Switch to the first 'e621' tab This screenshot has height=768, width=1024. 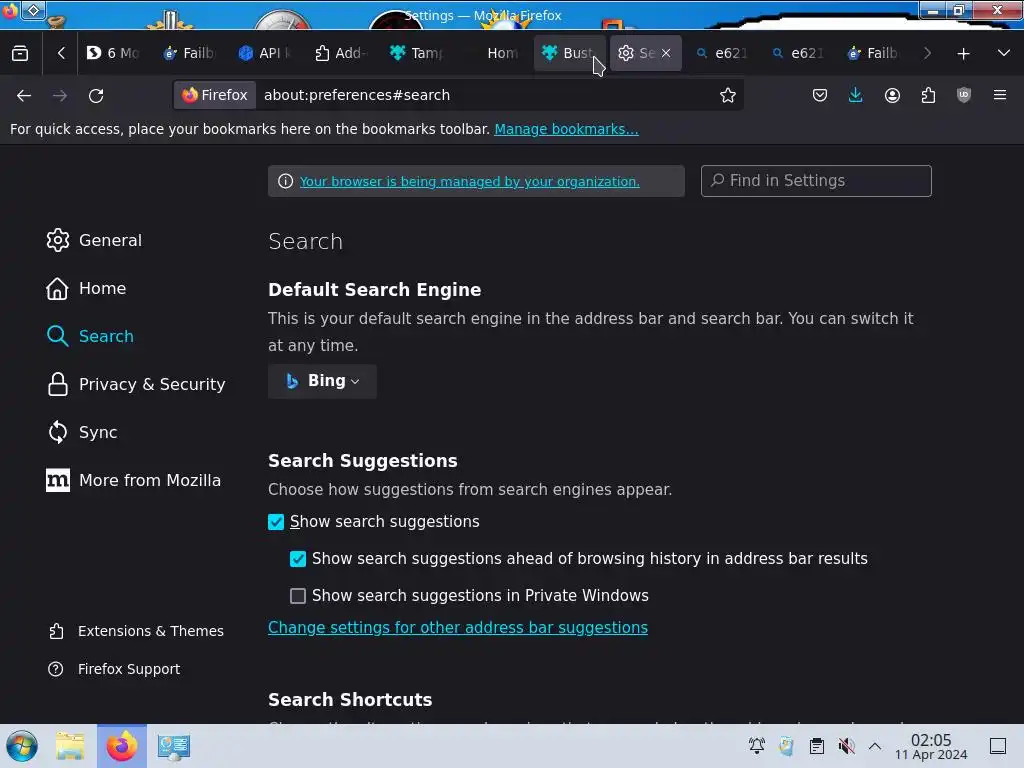click(x=721, y=53)
